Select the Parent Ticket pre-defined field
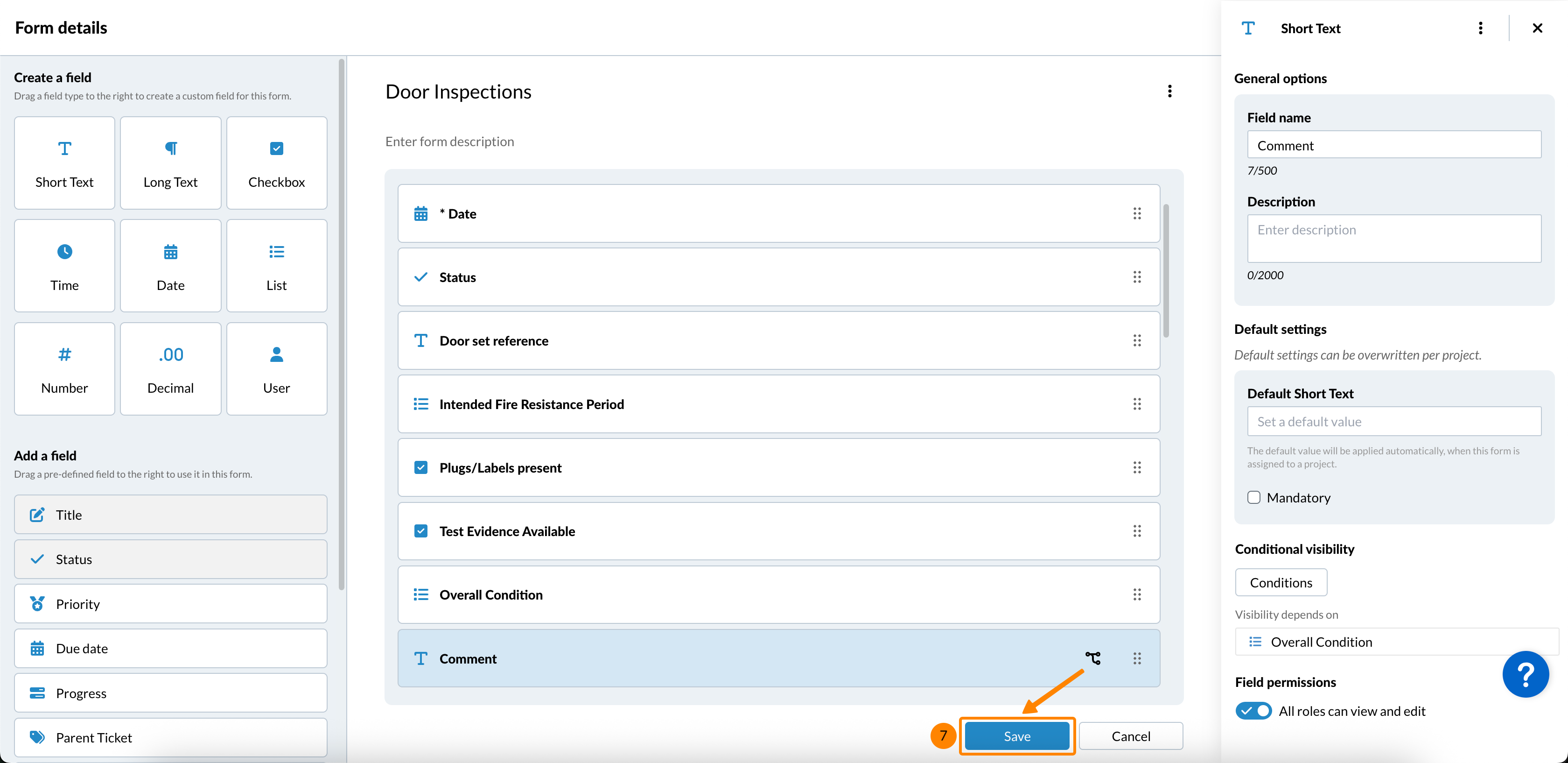The image size is (1568, 763). coord(170,737)
